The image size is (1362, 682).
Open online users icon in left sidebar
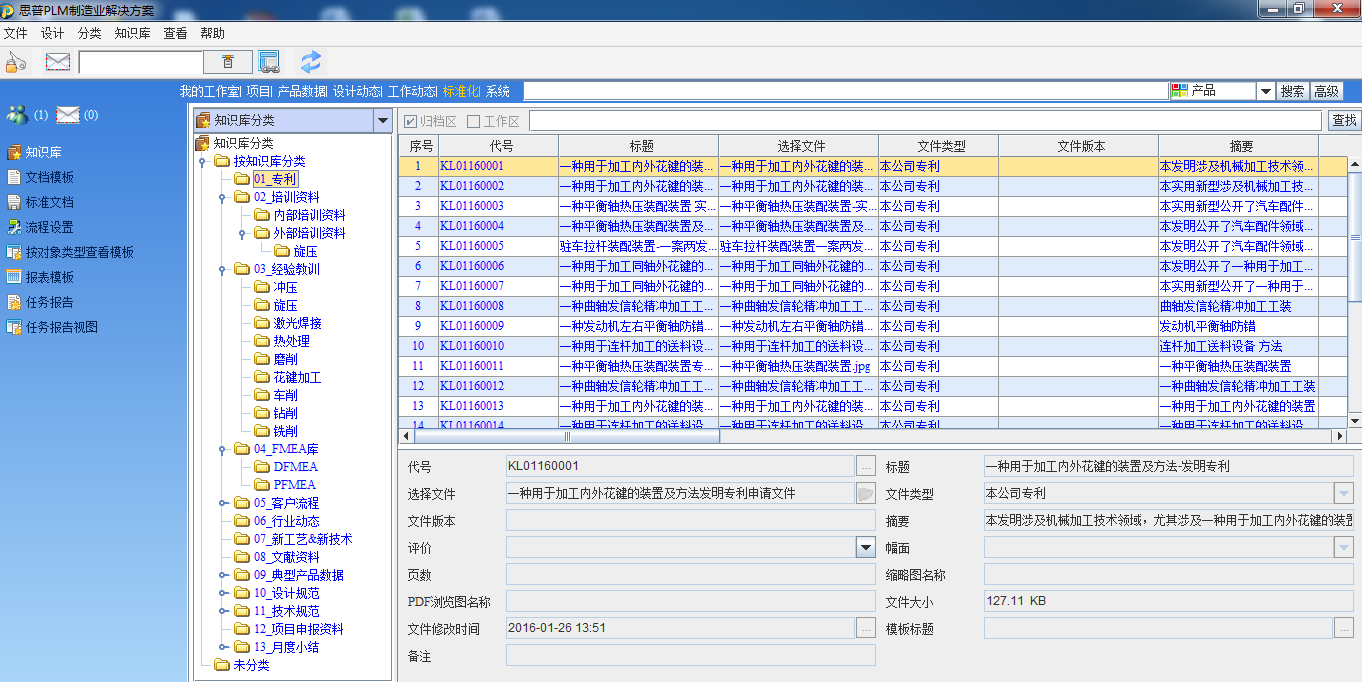(x=17, y=115)
